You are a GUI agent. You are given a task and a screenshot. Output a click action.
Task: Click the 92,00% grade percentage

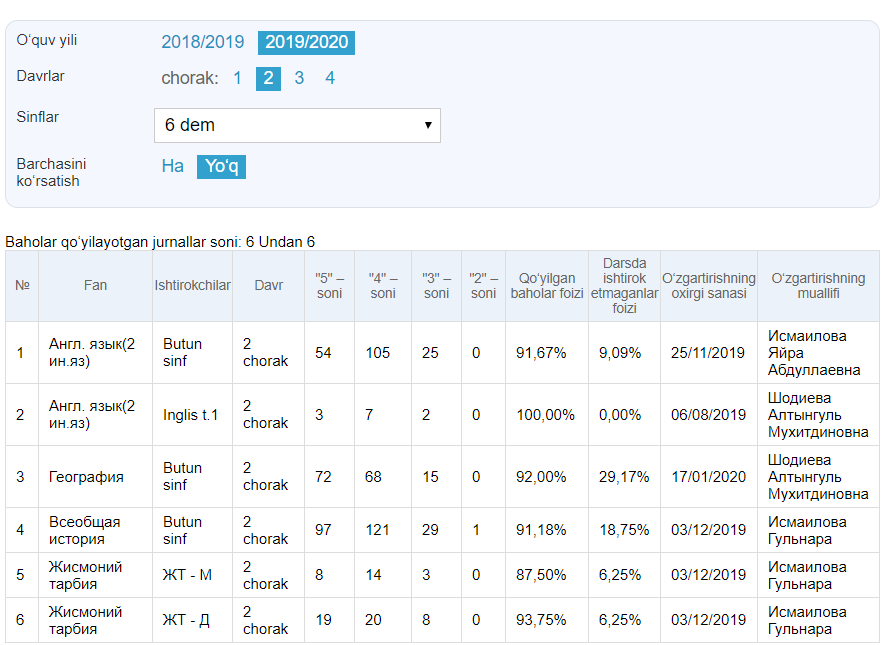(541, 477)
